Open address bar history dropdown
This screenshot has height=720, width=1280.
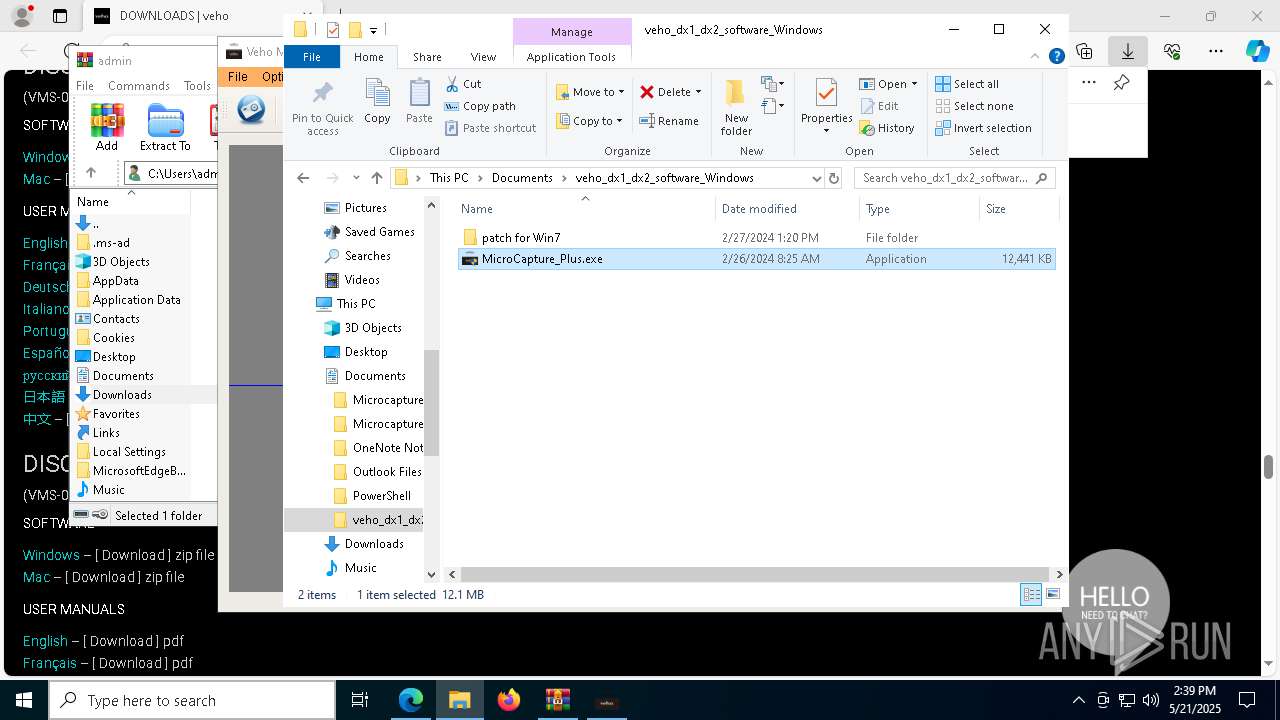point(817,178)
